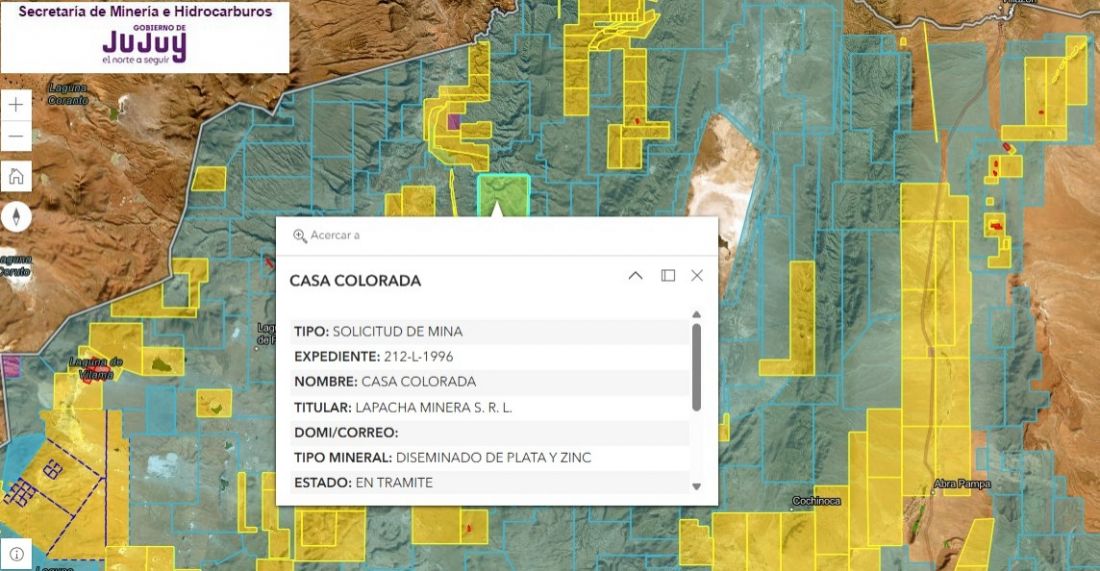The height and width of the screenshot is (571, 1100).
Task: Select the small purple parcel on the map
Action: coord(454,122)
